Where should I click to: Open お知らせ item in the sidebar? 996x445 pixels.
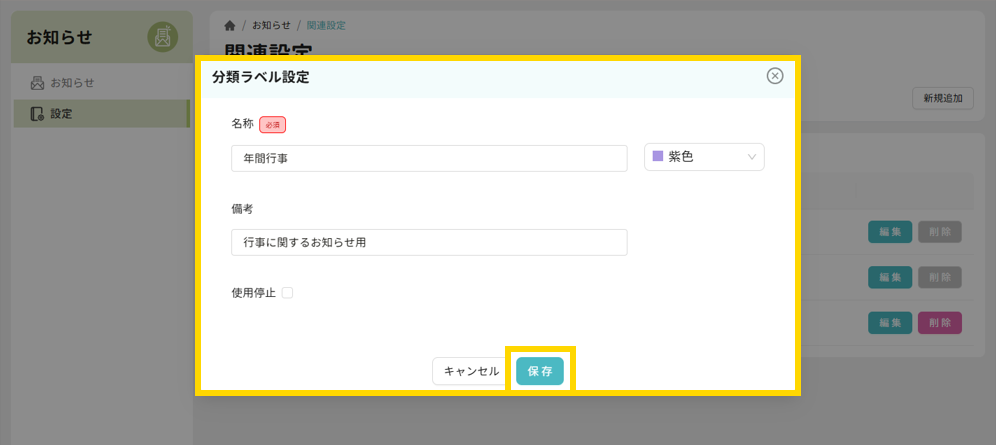tap(72, 82)
